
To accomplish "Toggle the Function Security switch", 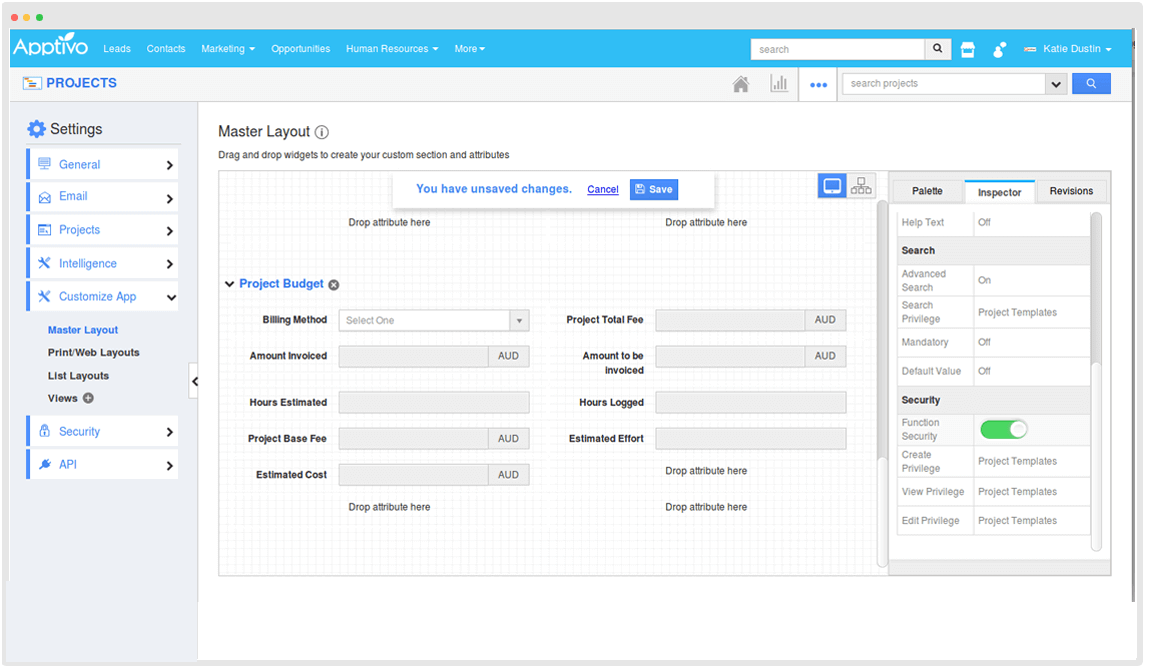I will (x=1003, y=429).
